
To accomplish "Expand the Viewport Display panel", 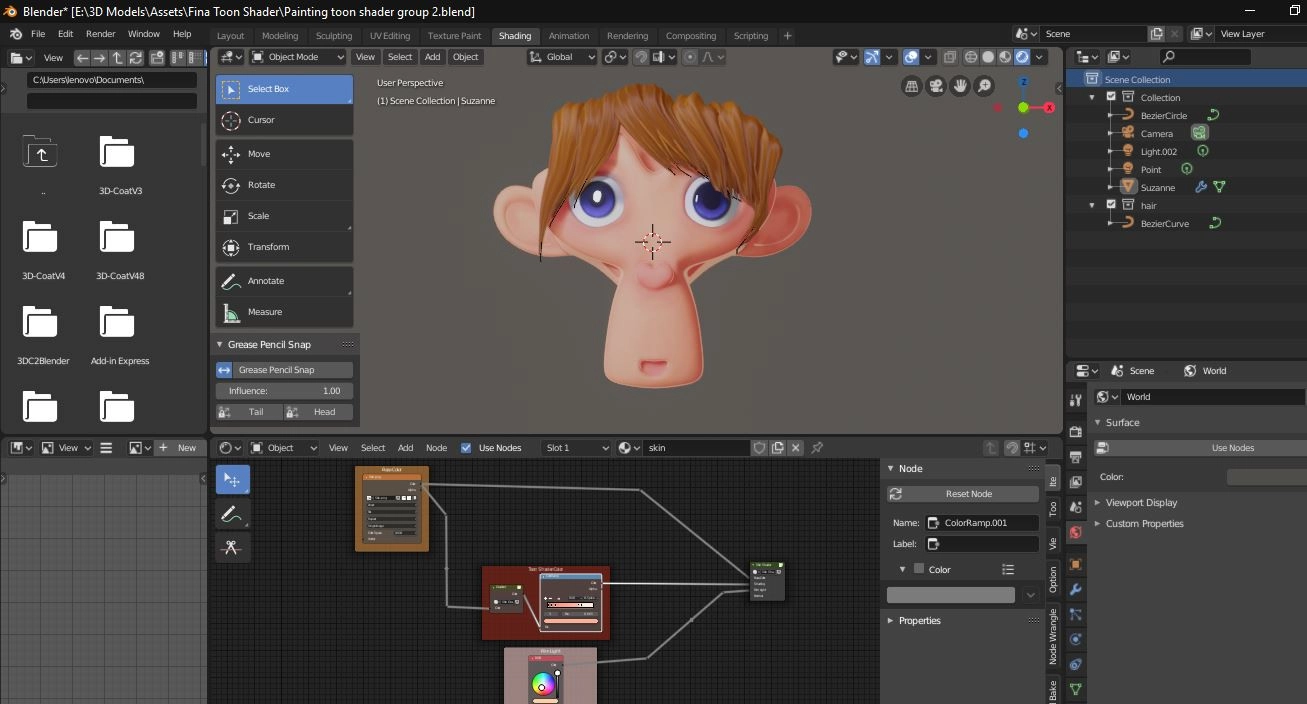I will [x=1141, y=503].
